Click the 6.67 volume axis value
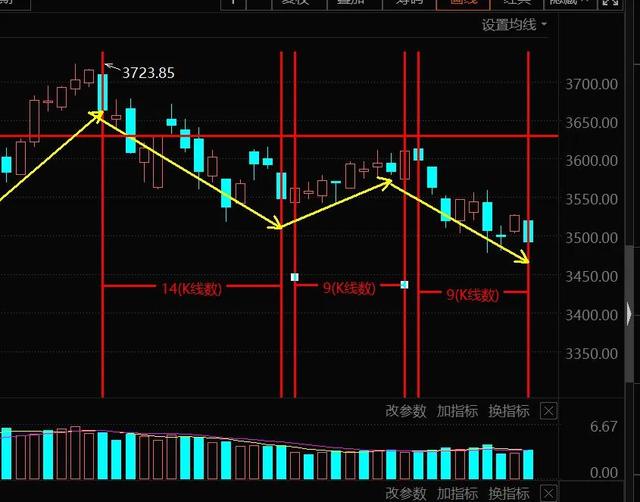The image size is (640, 502). [x=604, y=427]
